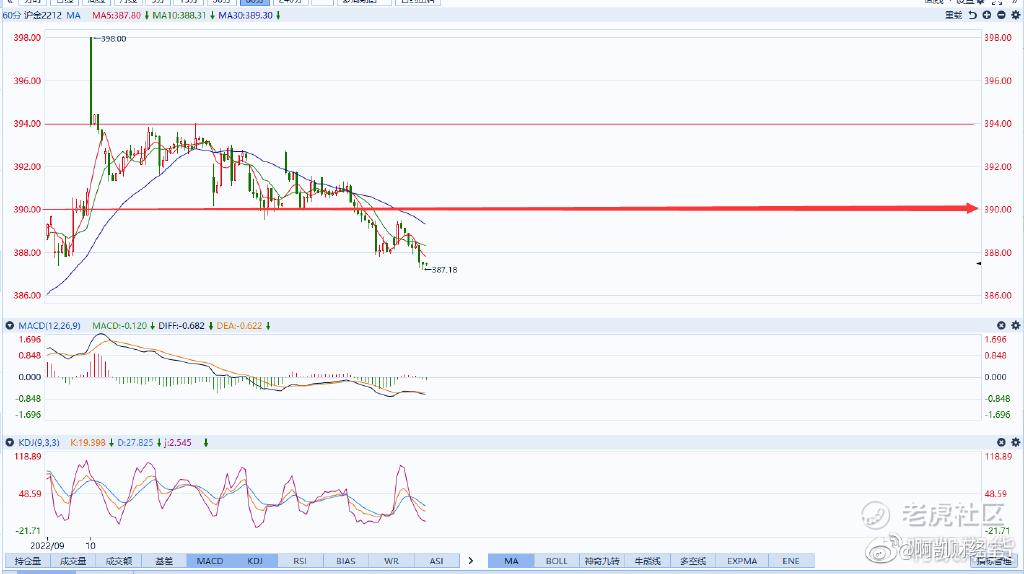Viewport: 1024px width, 574px height.
Task: Select the ENE overlay tab
Action: 791,561
